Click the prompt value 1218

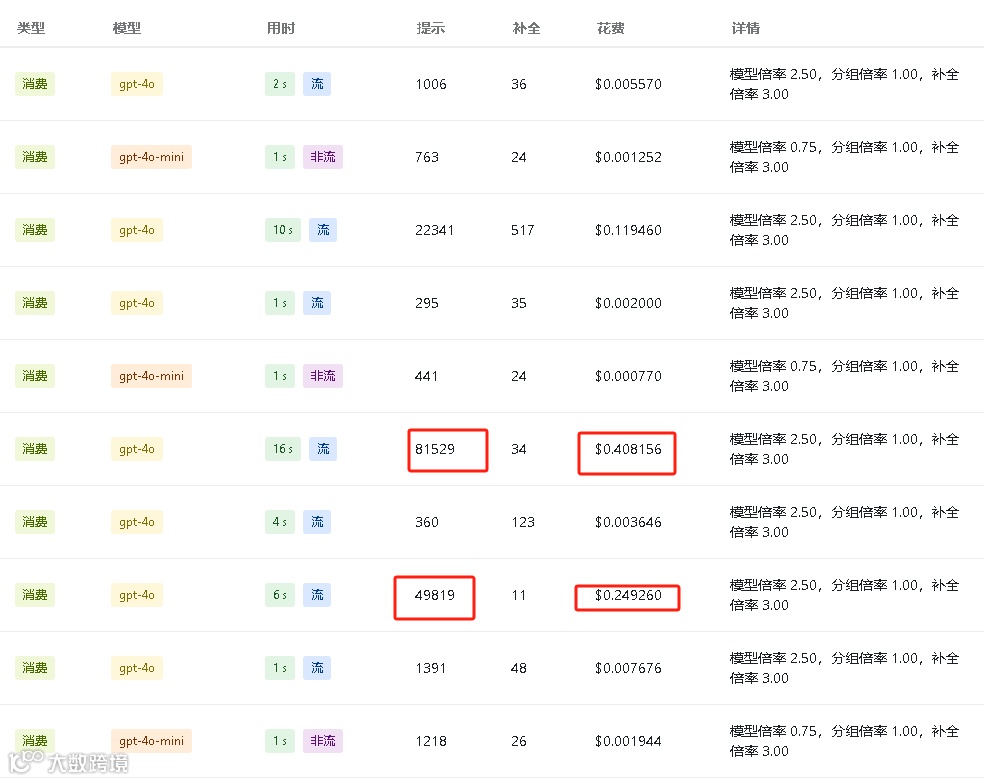coord(430,741)
